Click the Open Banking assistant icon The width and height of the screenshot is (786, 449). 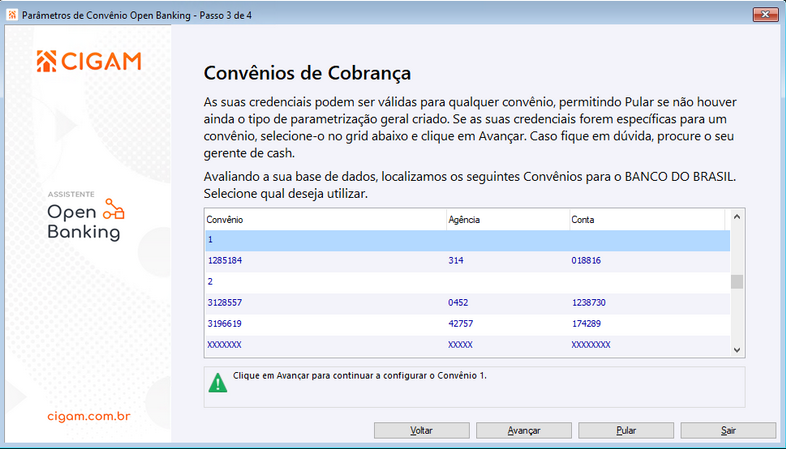click(x=114, y=209)
